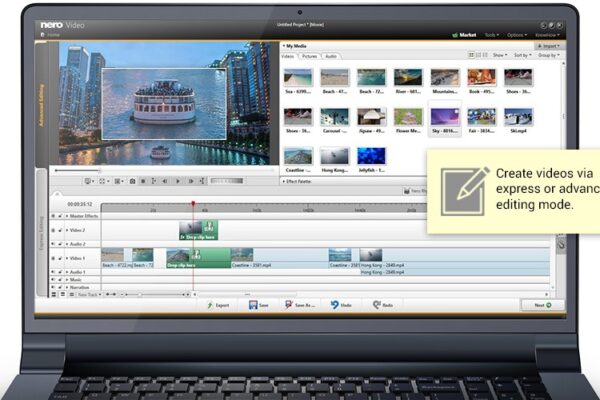Open the New Track dropdown

point(90,294)
